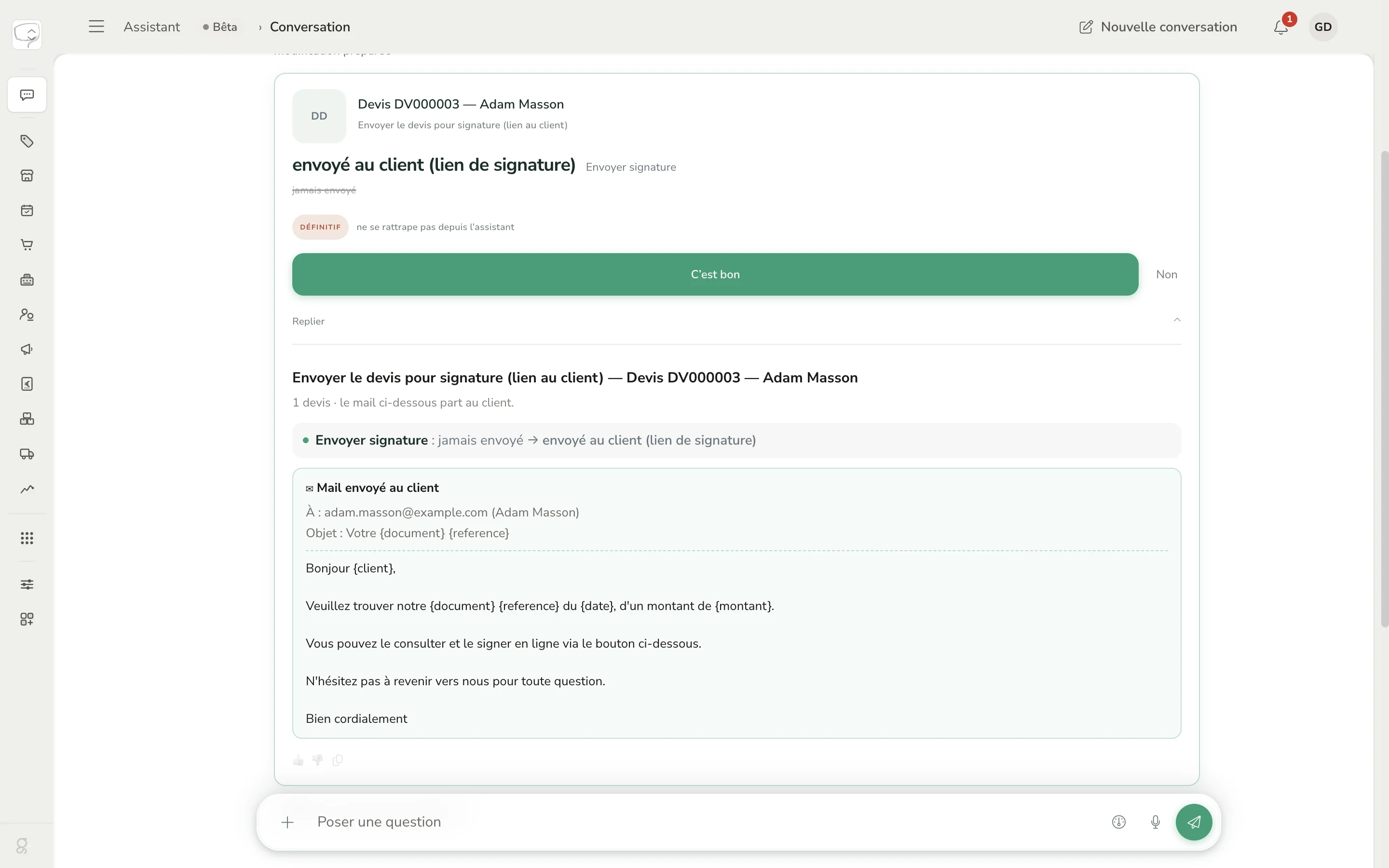Send message with green paper-plane button
The image size is (1389, 868).
point(1194,822)
